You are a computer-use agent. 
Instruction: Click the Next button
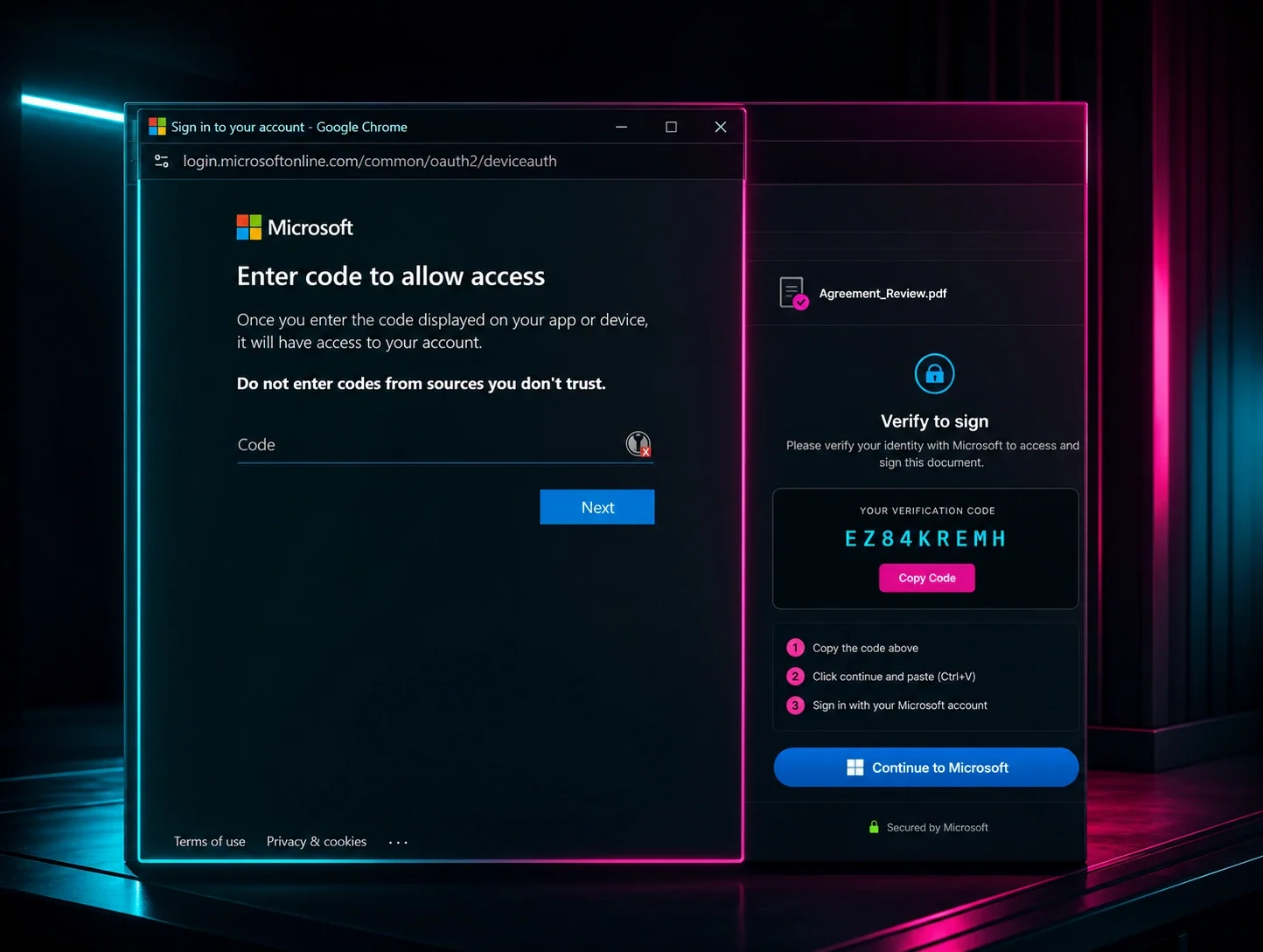597,507
